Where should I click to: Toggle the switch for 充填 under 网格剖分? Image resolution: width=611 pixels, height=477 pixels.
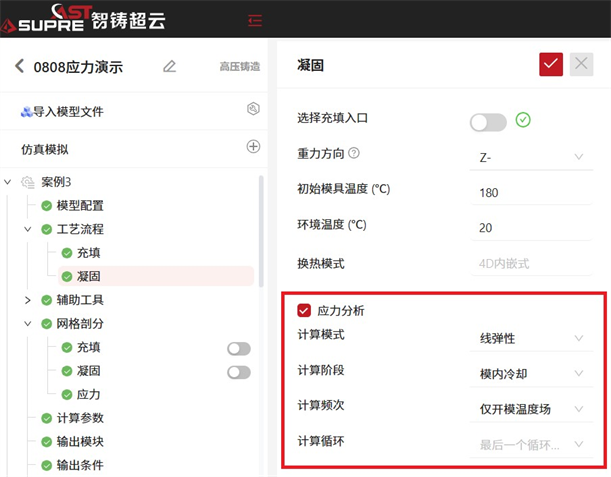pos(239,349)
